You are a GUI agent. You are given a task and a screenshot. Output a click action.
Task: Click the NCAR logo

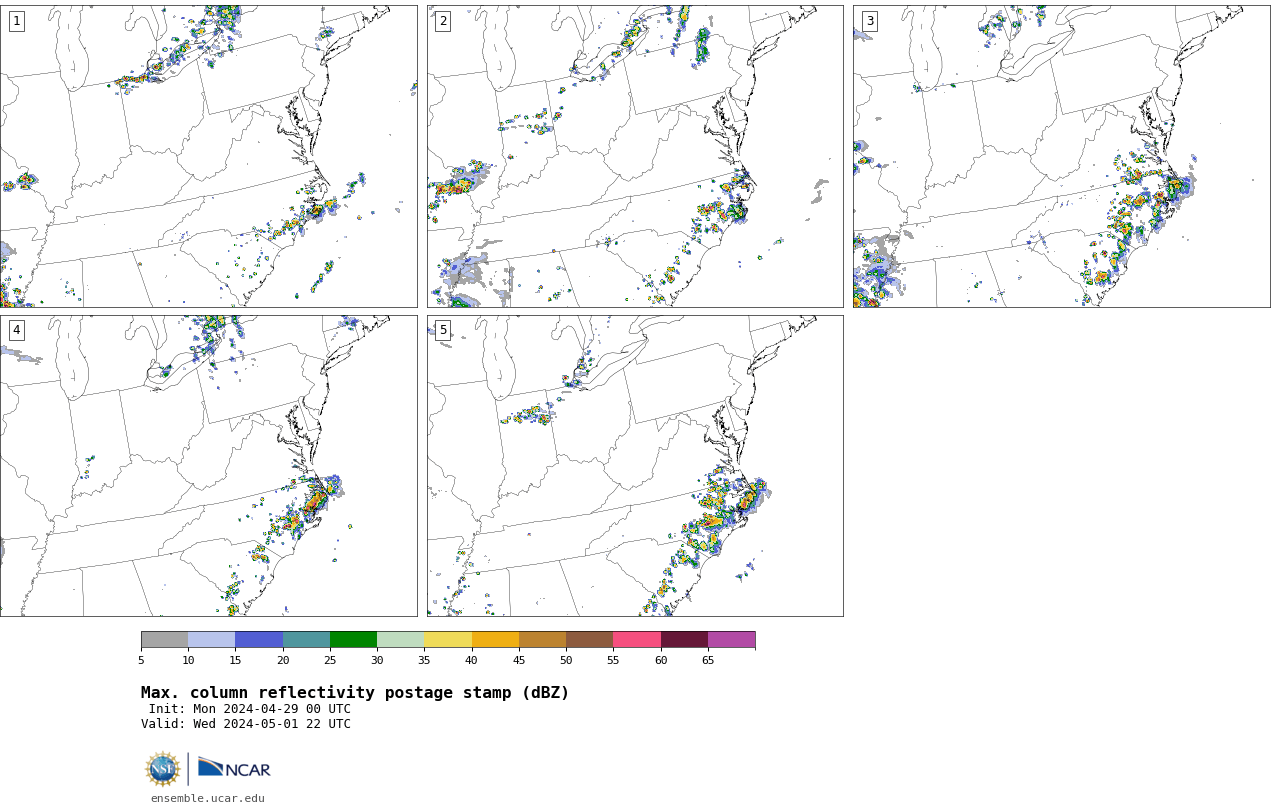(234, 768)
